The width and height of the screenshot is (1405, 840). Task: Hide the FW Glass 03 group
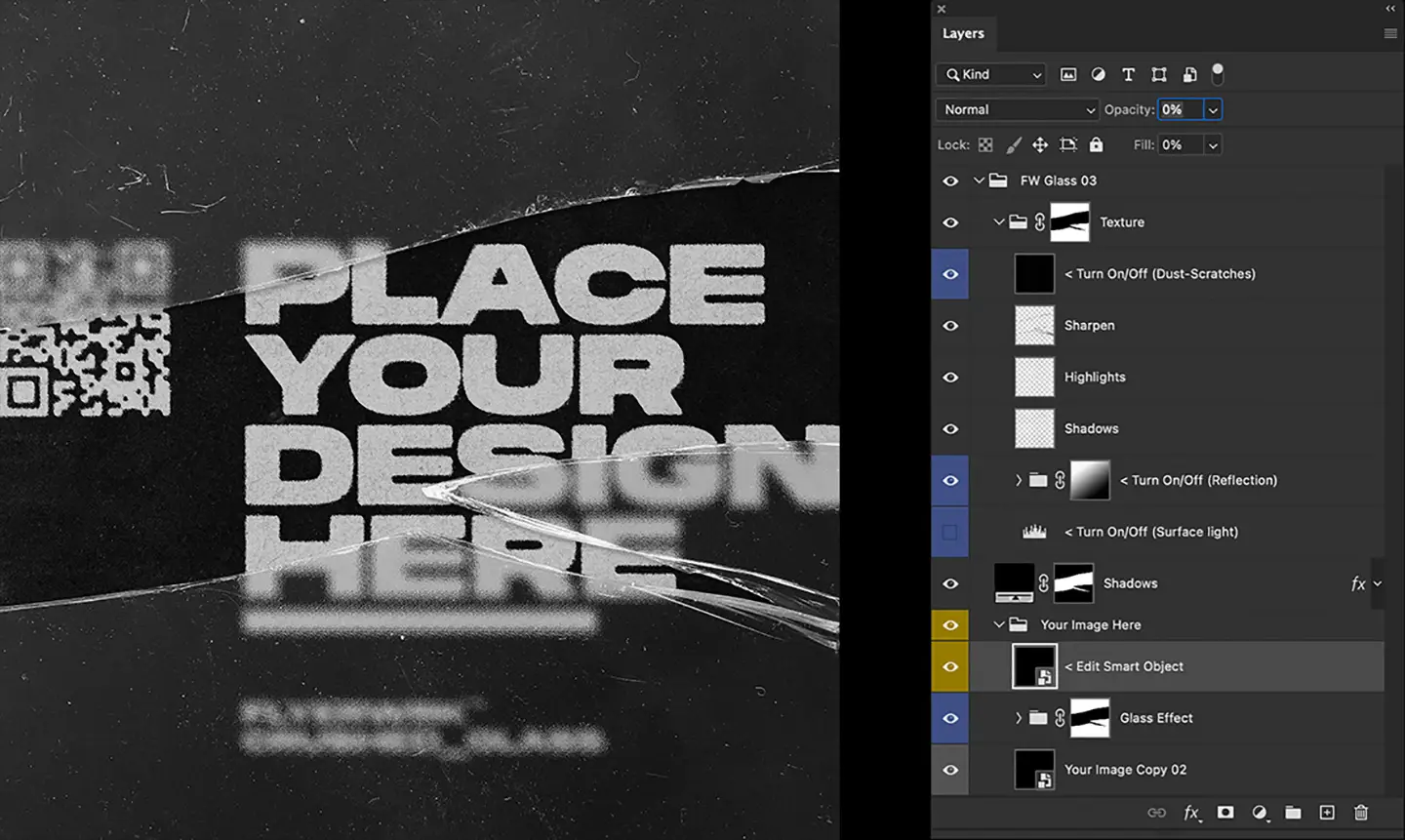[x=950, y=180]
